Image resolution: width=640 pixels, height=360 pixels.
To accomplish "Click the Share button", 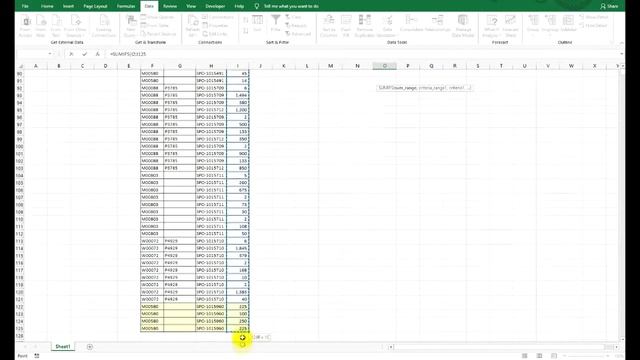I will tap(609, 6).
